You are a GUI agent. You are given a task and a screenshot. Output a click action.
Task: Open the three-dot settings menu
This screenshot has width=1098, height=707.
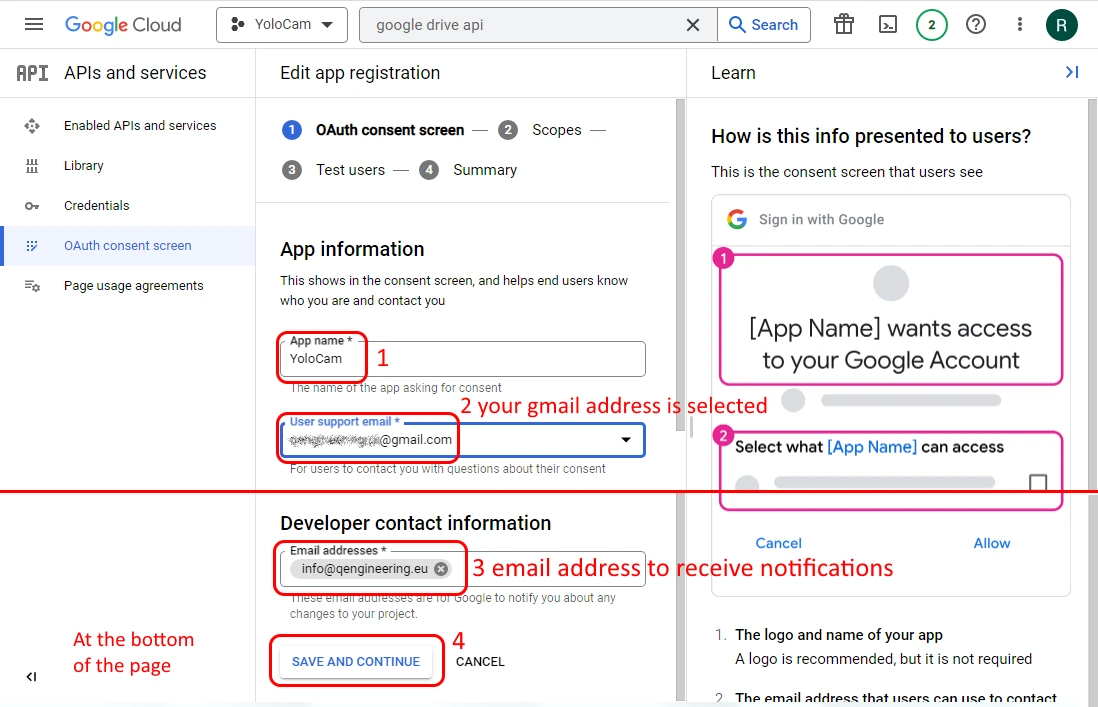click(x=1020, y=24)
